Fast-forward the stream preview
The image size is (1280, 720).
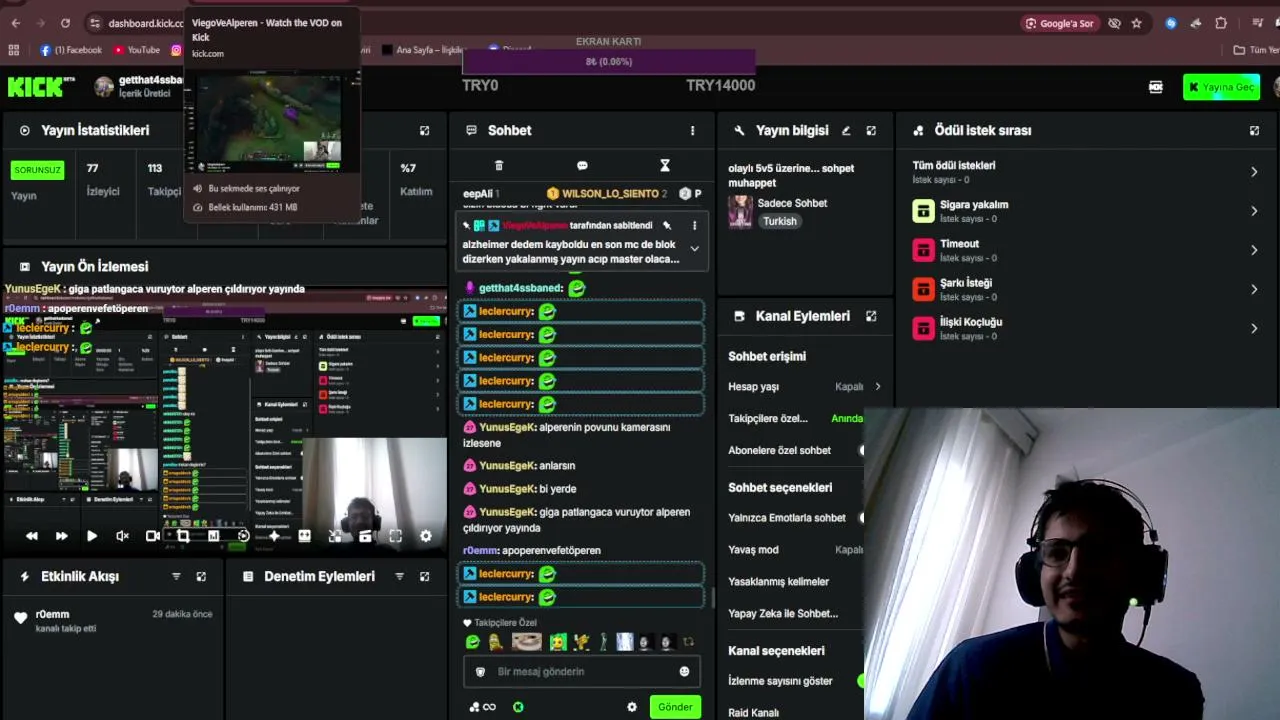62,536
